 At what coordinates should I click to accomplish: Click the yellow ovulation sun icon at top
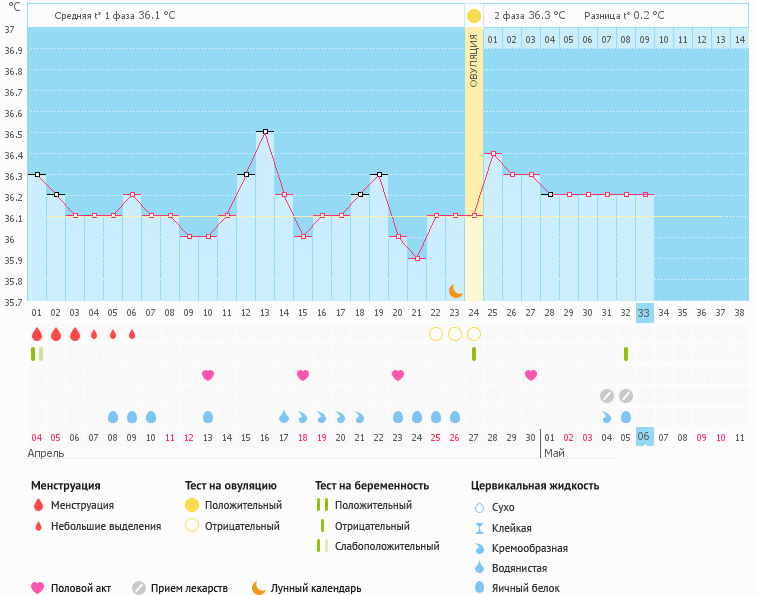474,16
